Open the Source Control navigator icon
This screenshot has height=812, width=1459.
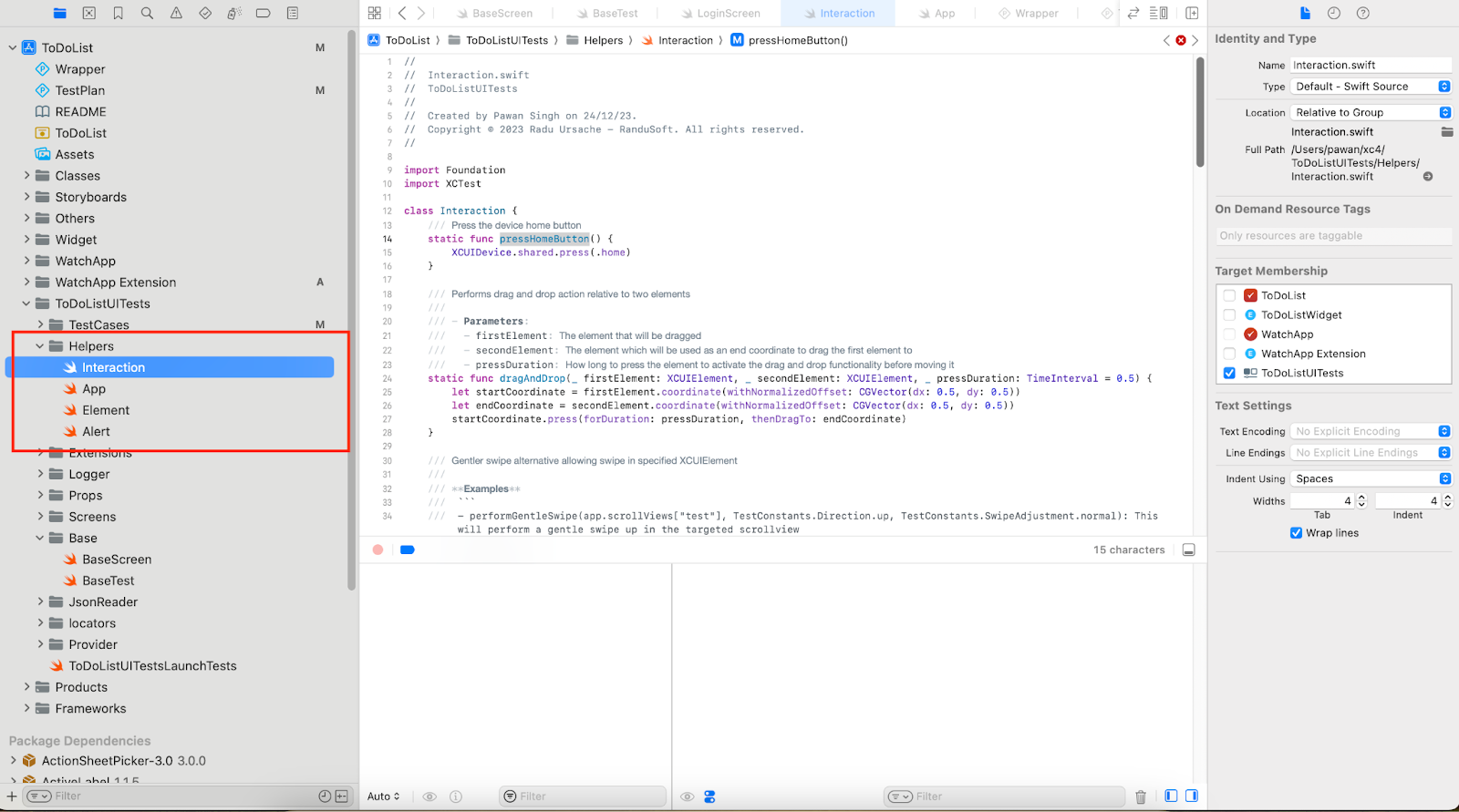[x=89, y=13]
